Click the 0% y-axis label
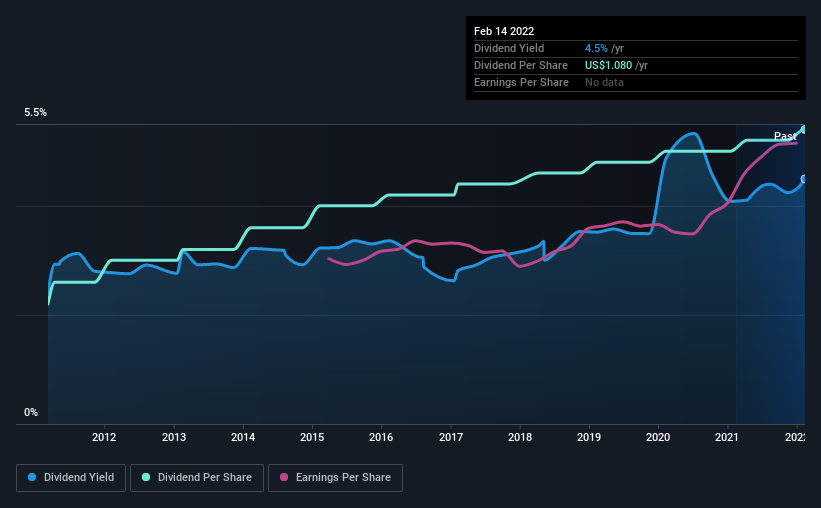821x508 pixels. tap(30, 412)
